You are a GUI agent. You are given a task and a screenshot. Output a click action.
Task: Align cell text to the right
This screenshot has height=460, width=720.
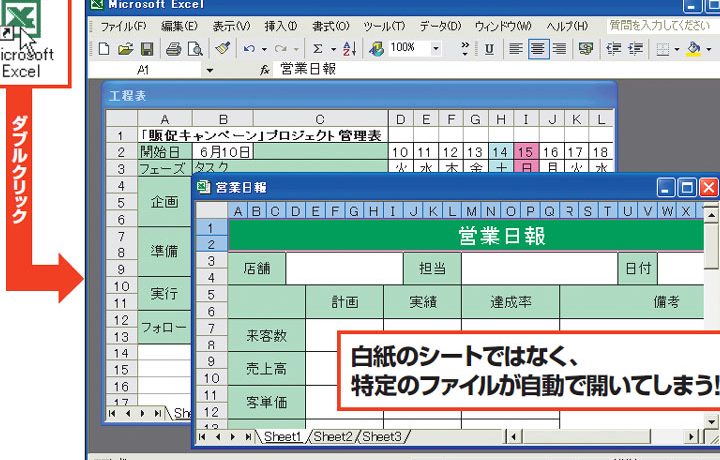coord(559,49)
